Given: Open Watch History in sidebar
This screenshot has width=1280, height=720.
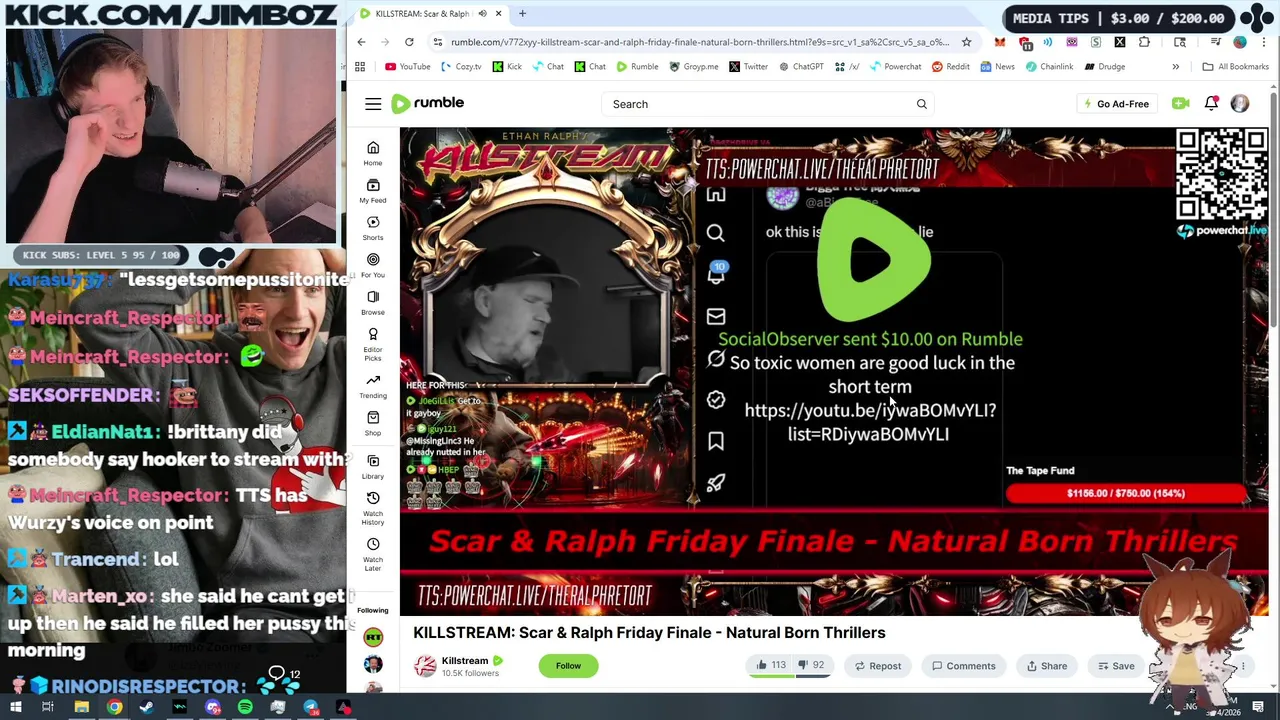Looking at the screenshot, I should click(373, 508).
